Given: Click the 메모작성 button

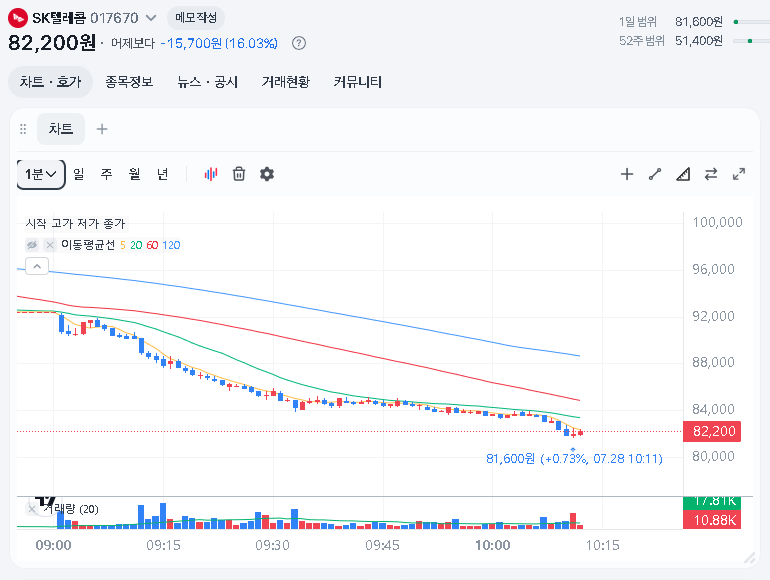Looking at the screenshot, I should coord(196,18).
